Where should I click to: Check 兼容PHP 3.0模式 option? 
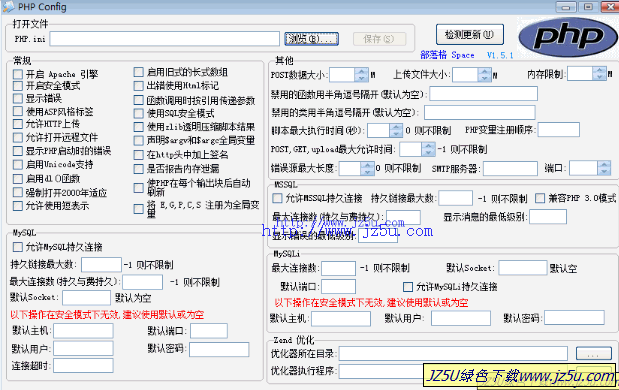(x=540, y=198)
